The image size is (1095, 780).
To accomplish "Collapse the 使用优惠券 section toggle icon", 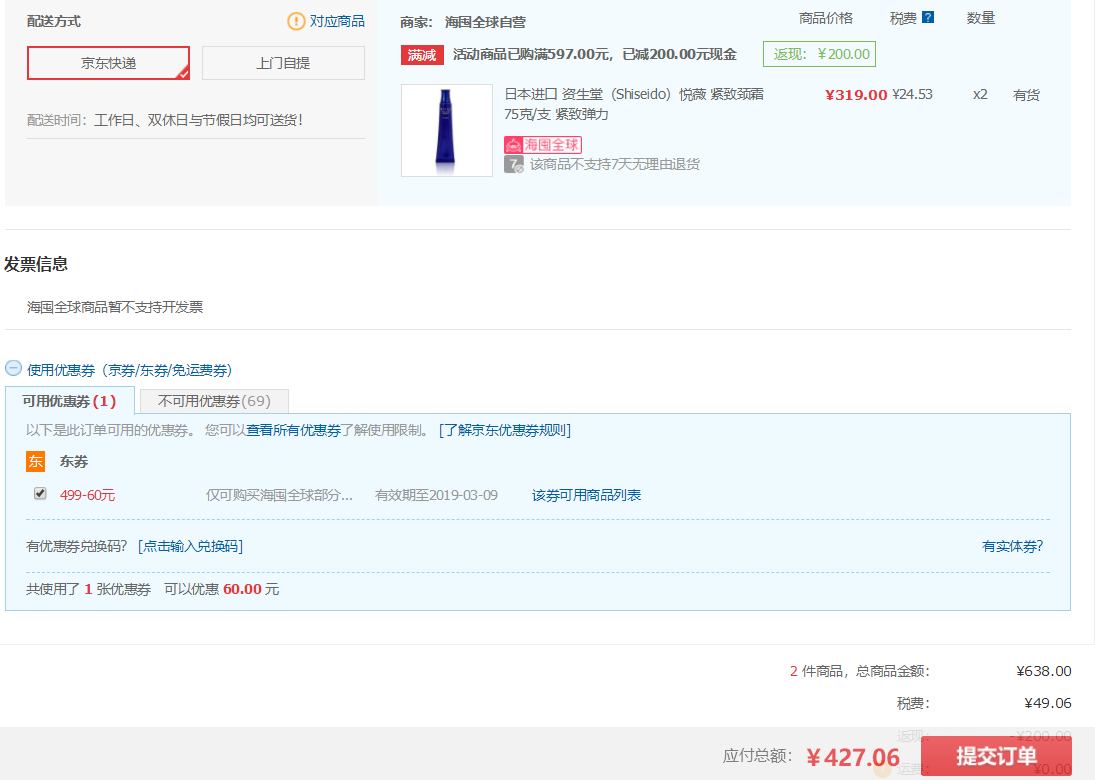I will (x=13, y=367).
